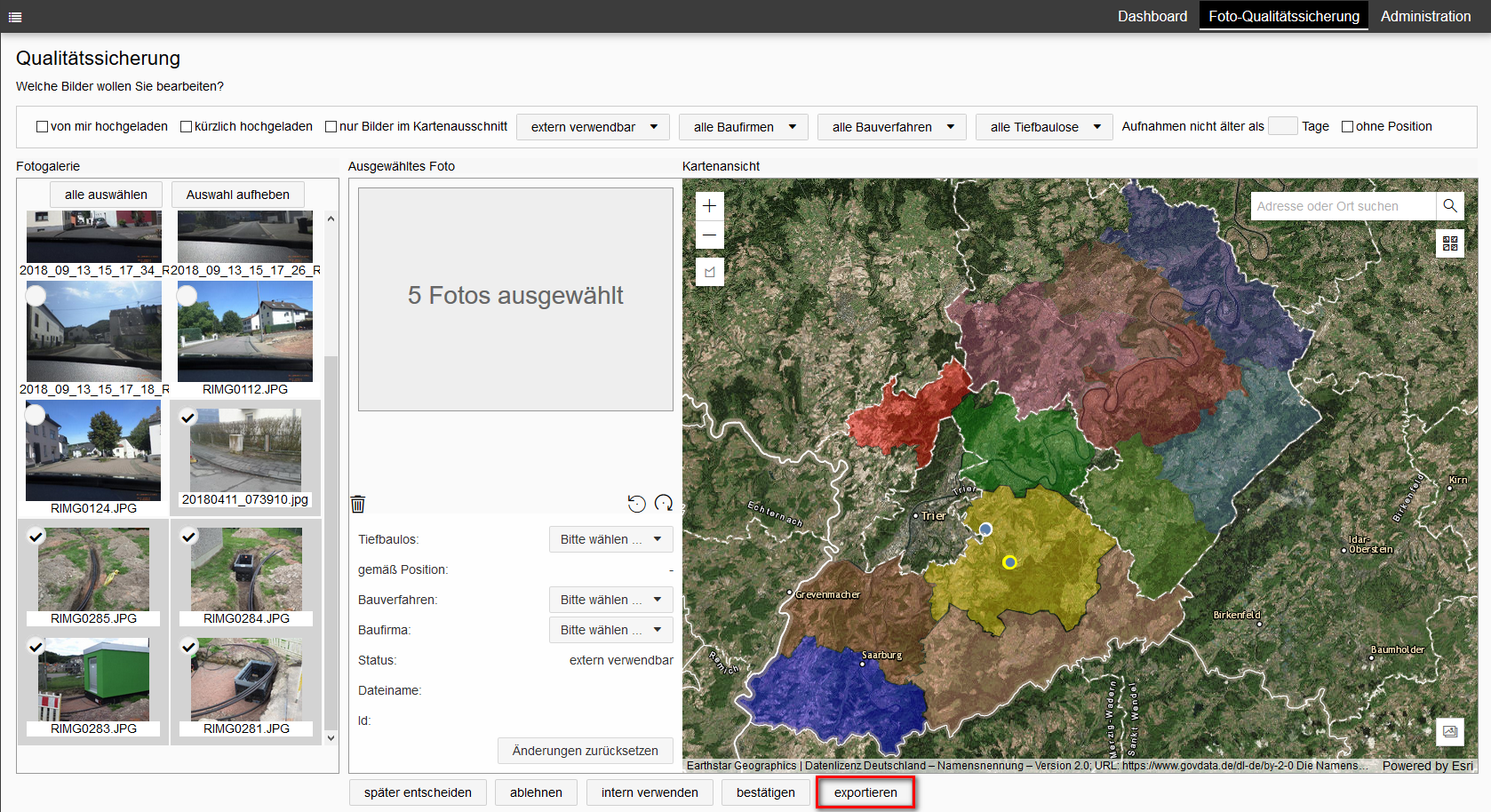Deselect the RIMG0285.JPG checkmark
The image size is (1491, 812).
point(36,536)
